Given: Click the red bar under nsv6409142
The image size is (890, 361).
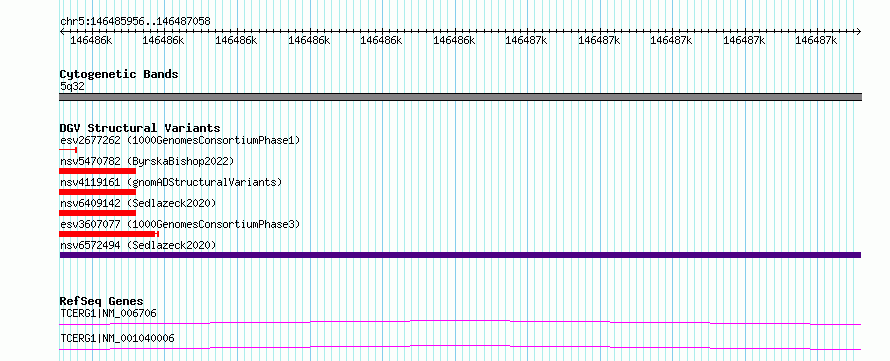Looking at the screenshot, I should click(x=98, y=213).
